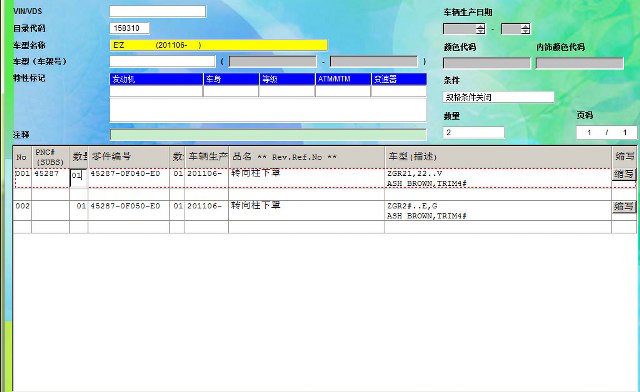Screen dimensions: 640x392
Task: Click the 车型(描述) column header
Action: [498, 157]
